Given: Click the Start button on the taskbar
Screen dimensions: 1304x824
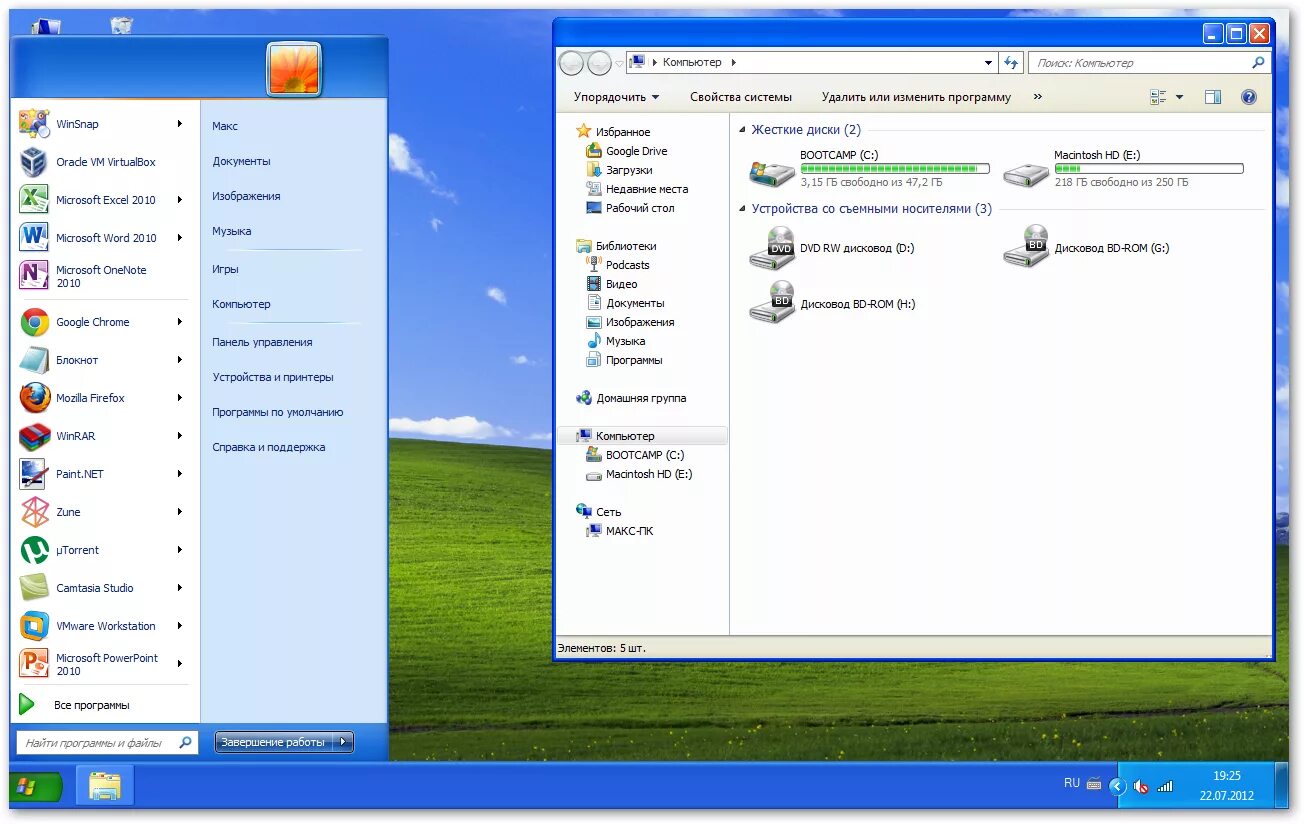Looking at the screenshot, I should 35,786.
